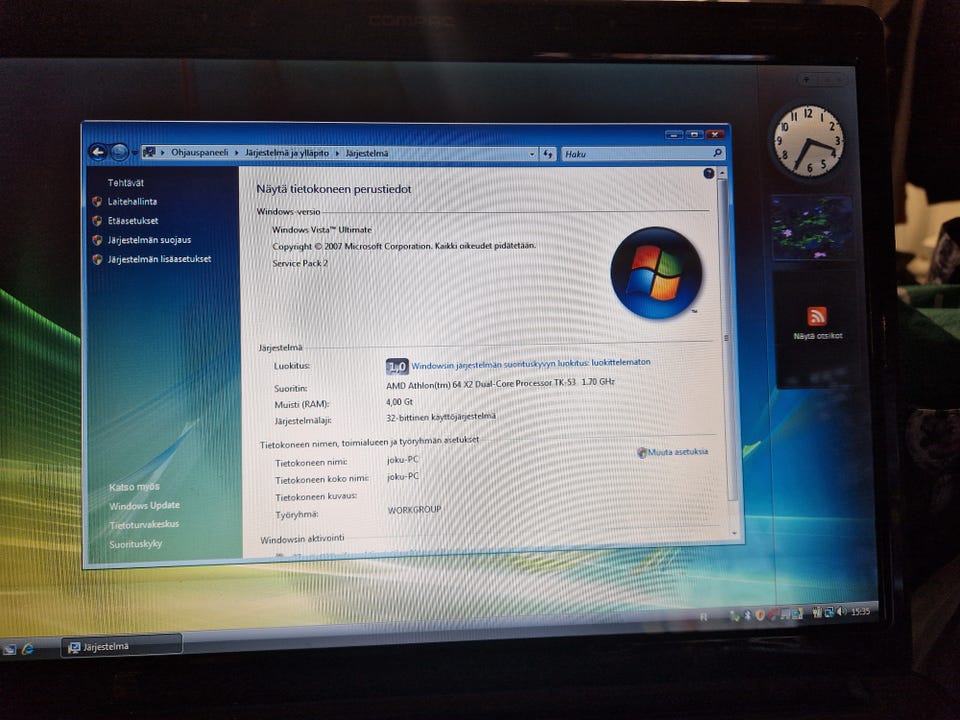Click the magnifier search icon
Screen dimensions: 960x720
coord(718,152)
